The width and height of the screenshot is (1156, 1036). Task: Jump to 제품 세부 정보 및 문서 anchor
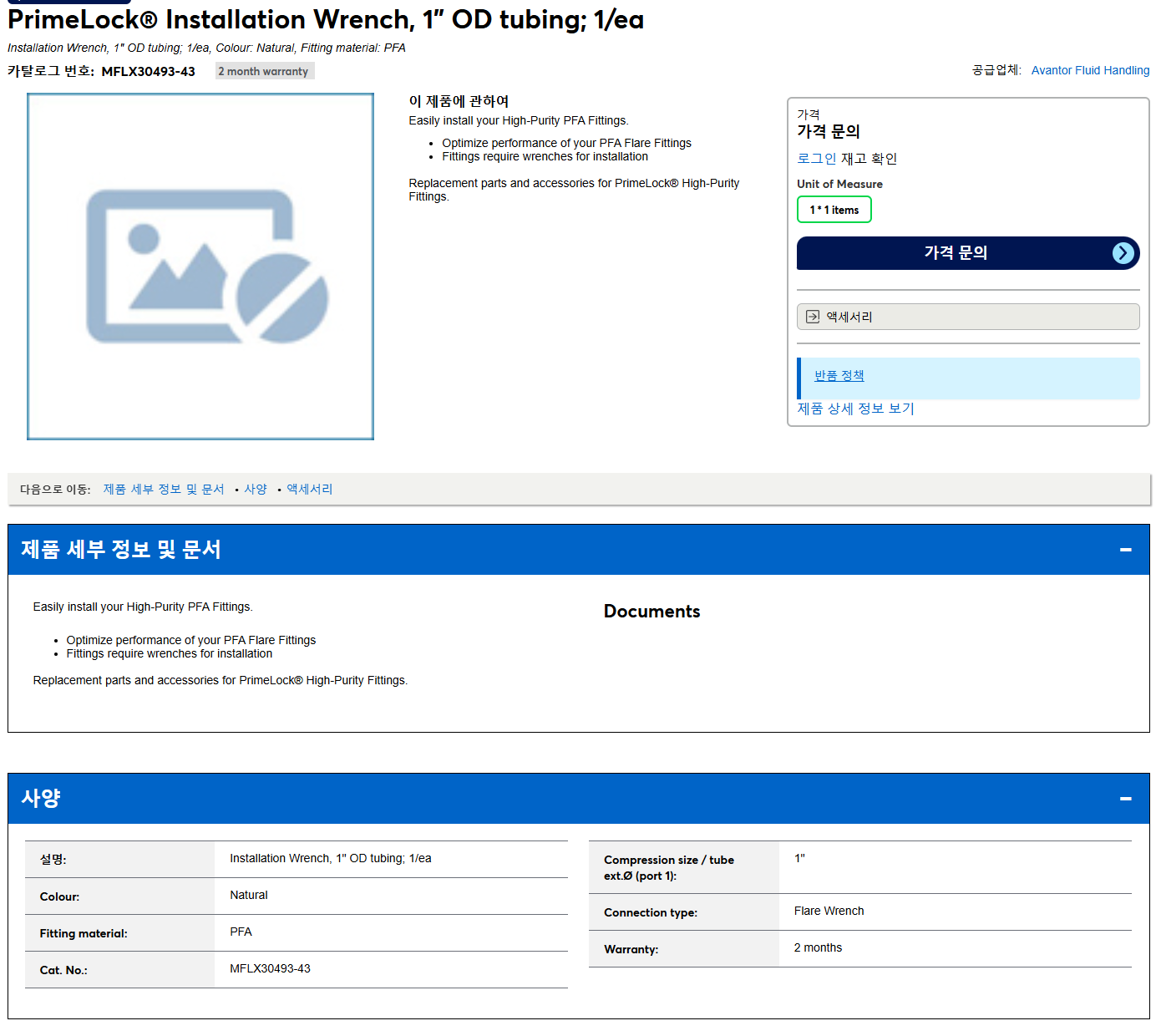(x=164, y=490)
